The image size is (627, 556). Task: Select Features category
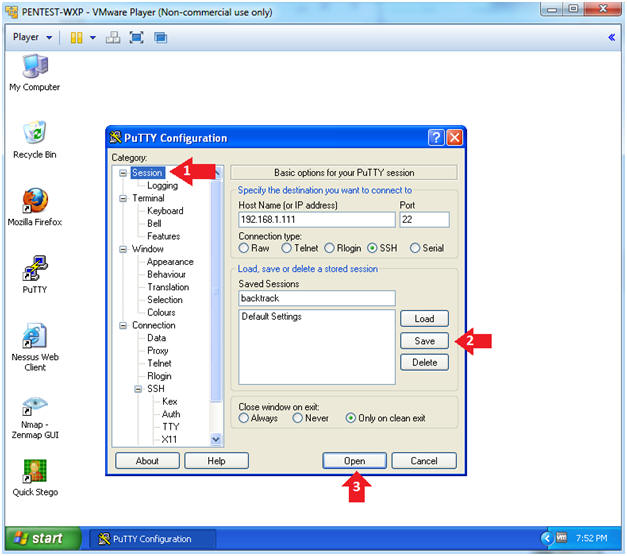click(164, 236)
